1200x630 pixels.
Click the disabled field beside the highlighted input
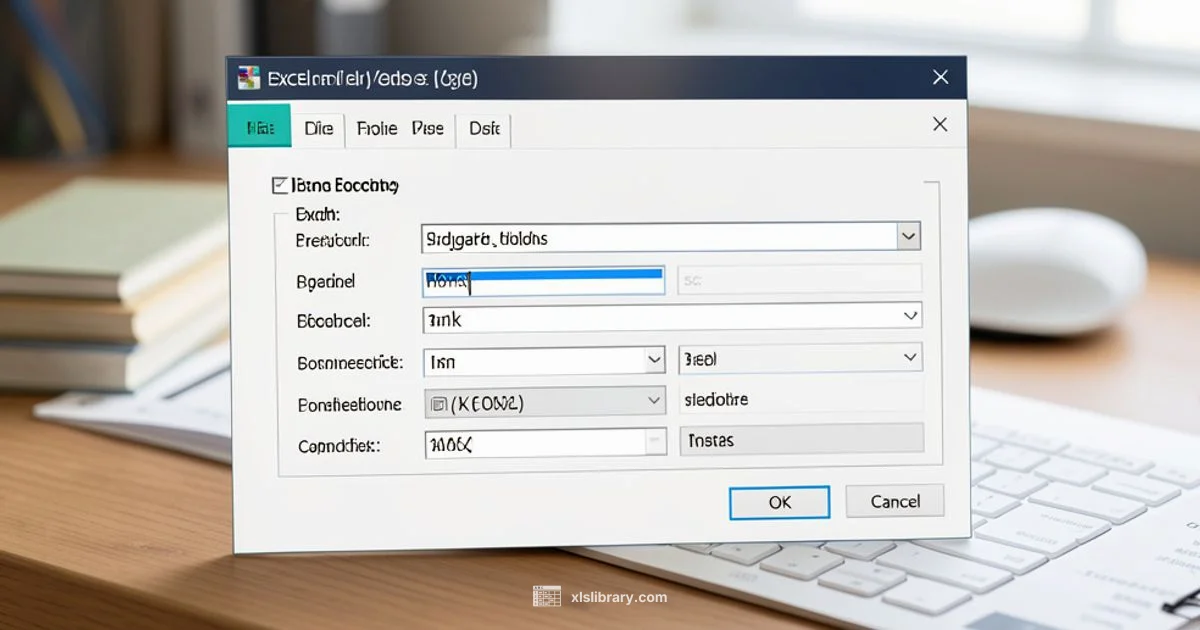(798, 279)
